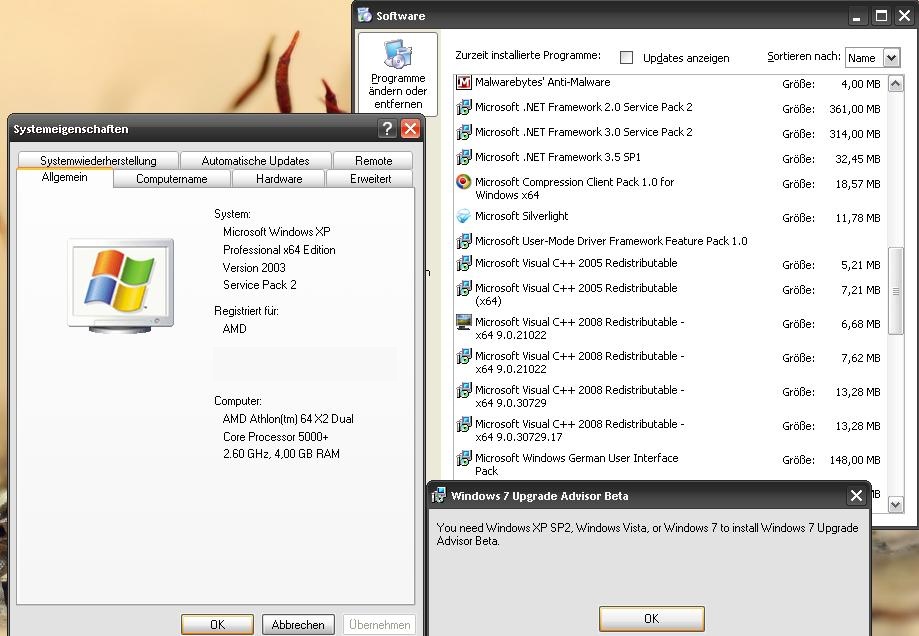Click the Visual C++ 2008 x64 9.0.30729 icon
Viewport: 919px width, 636px height.
pyautogui.click(x=464, y=390)
